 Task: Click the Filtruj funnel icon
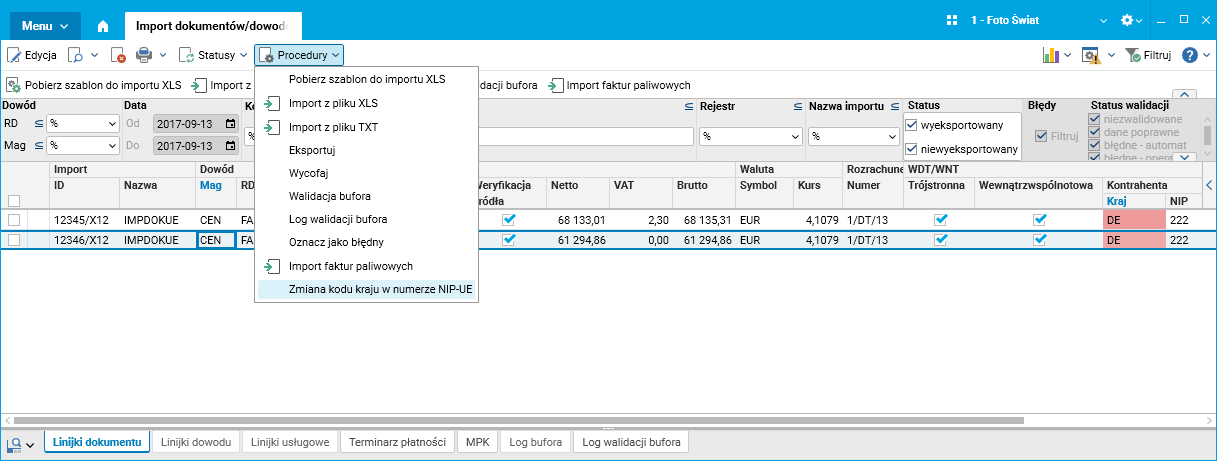[1133, 56]
